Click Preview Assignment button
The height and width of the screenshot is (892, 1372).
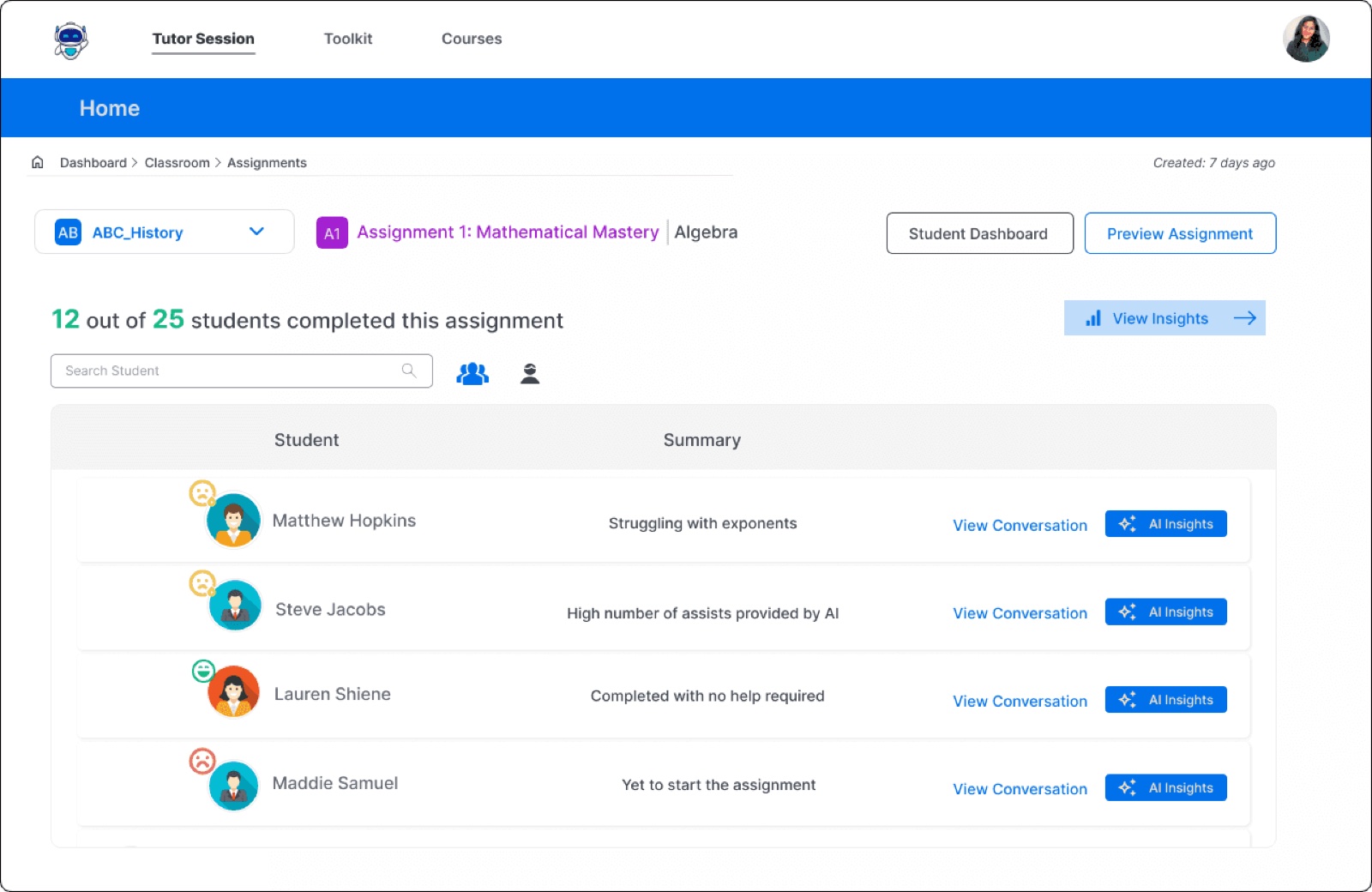click(x=1180, y=233)
